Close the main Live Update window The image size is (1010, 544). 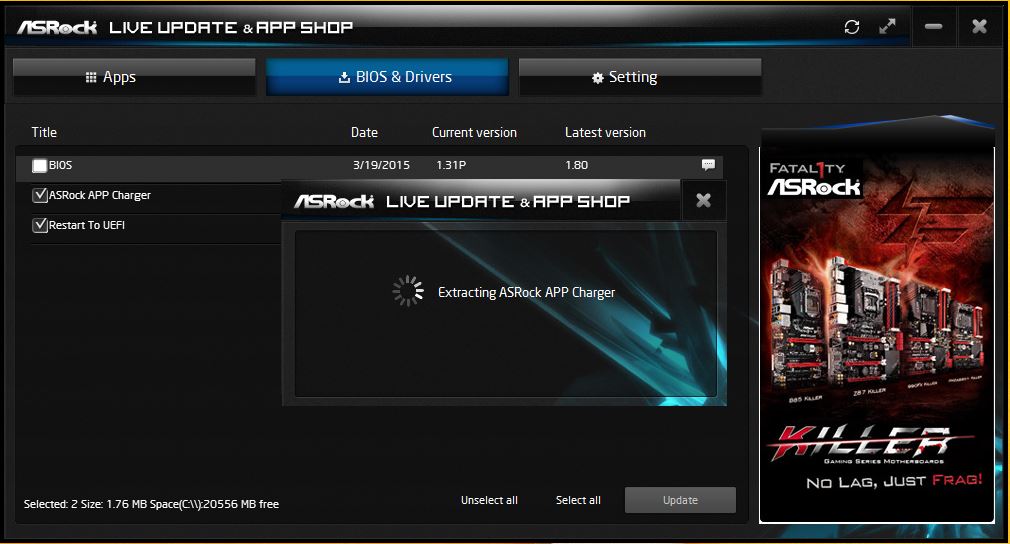[x=979, y=26]
